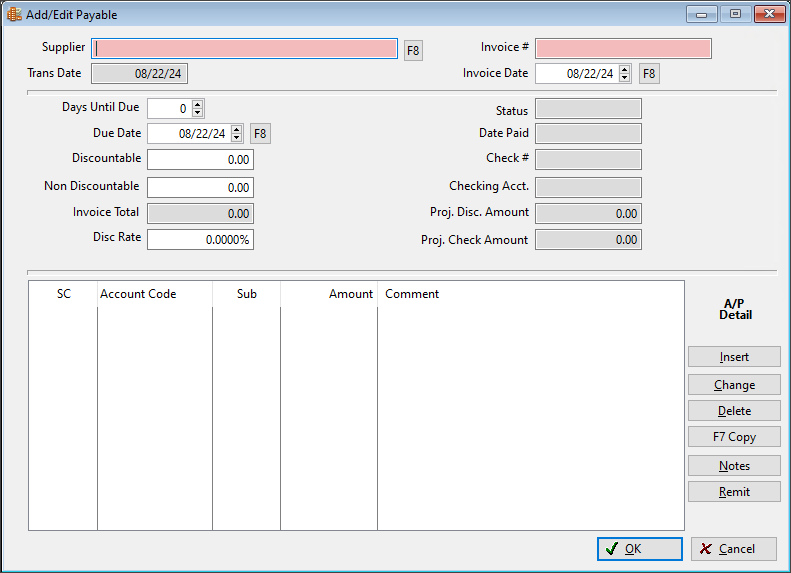Decrease Invoice Date with down spinner arrow
Viewport: 791px width, 573px height.
pyautogui.click(x=625, y=78)
